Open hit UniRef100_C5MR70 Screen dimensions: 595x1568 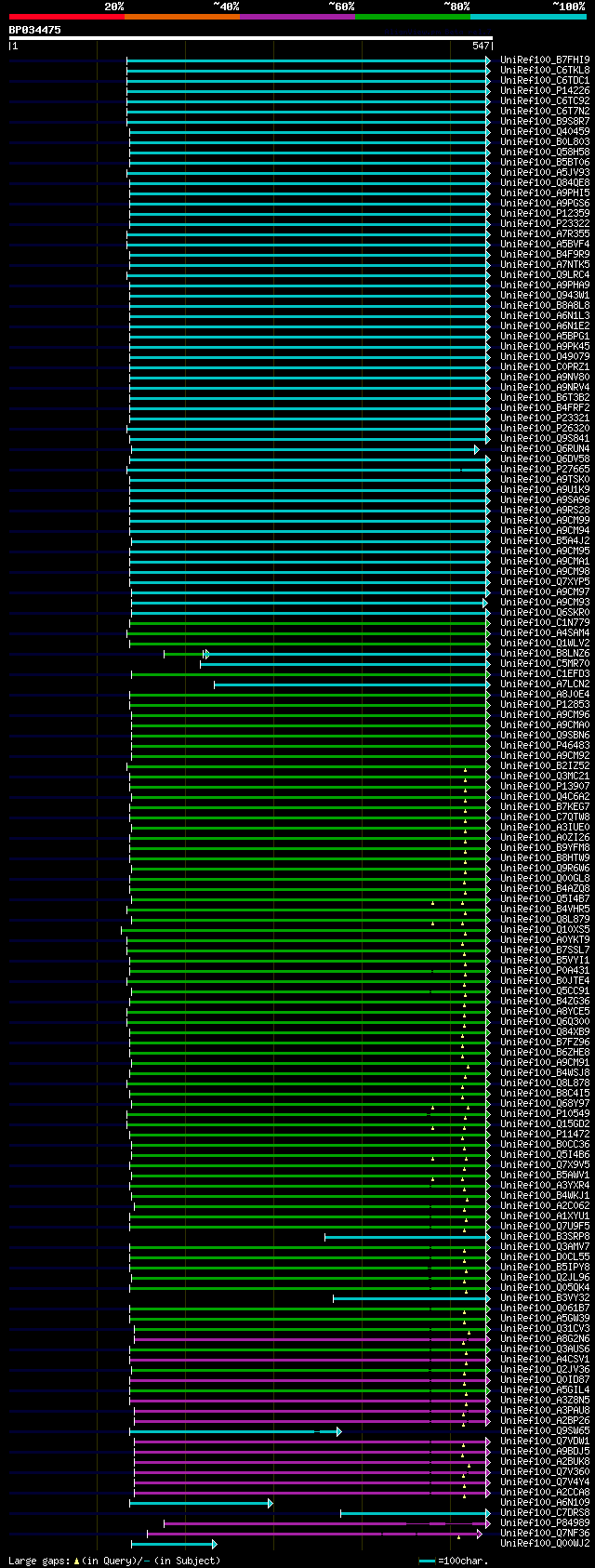click(x=545, y=663)
